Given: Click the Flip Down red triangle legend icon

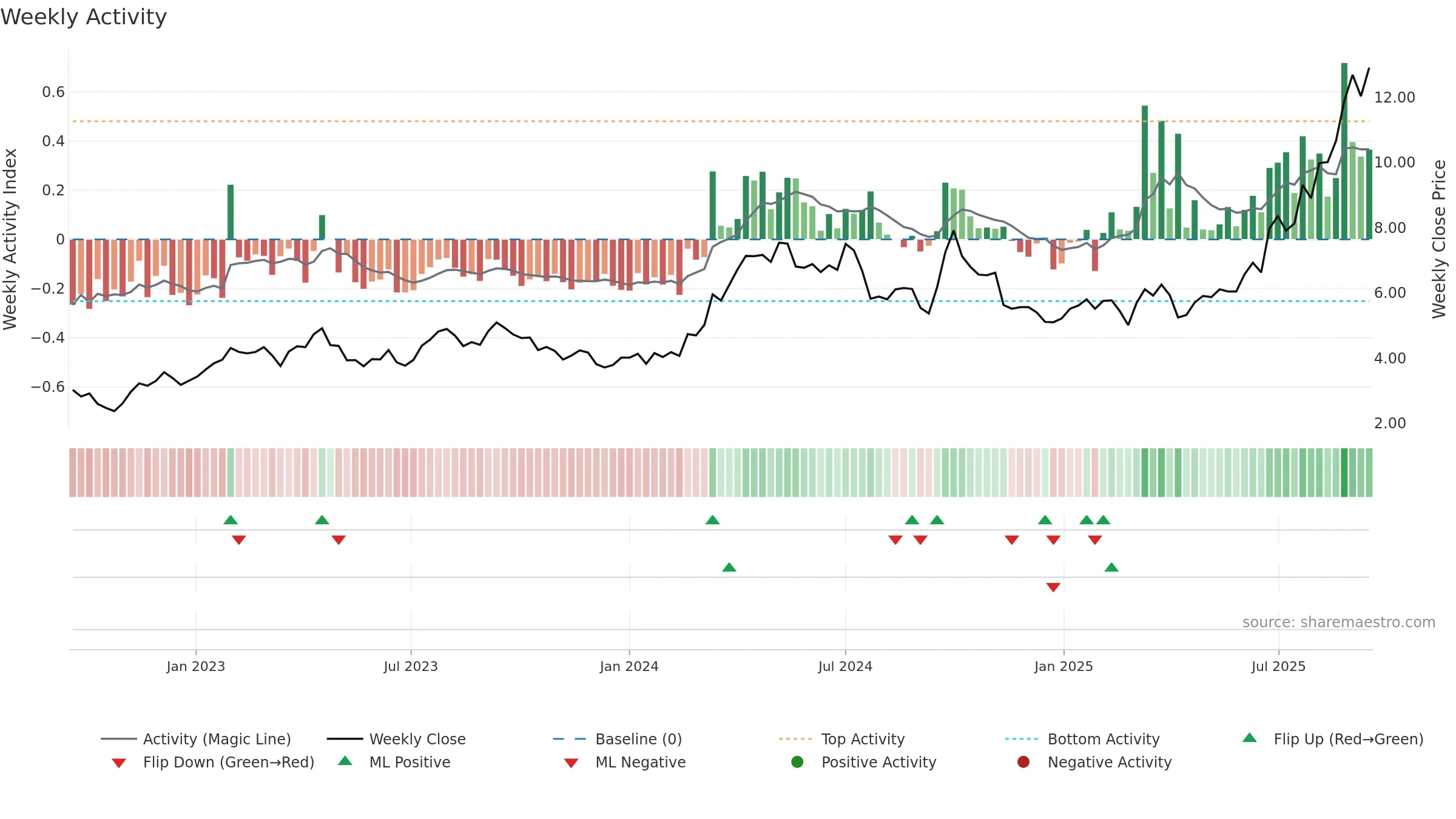Looking at the screenshot, I should coord(119,763).
